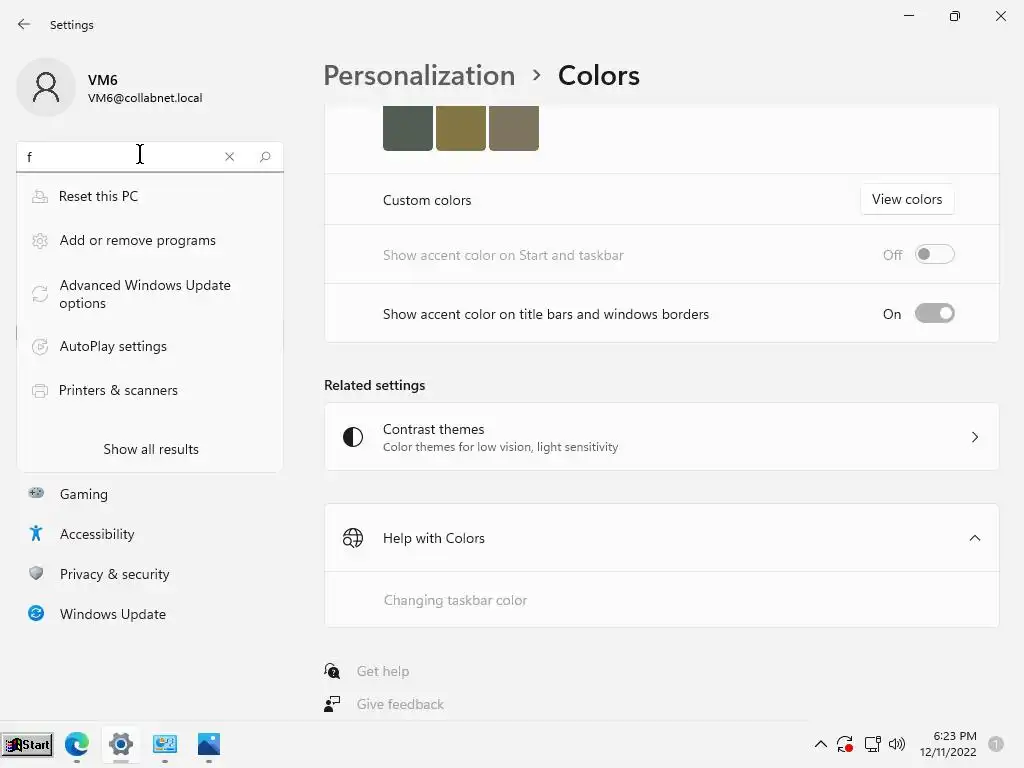Screen dimensions: 1024x768
Task: Click the Accessibility figure icon
Action: (x=36, y=534)
